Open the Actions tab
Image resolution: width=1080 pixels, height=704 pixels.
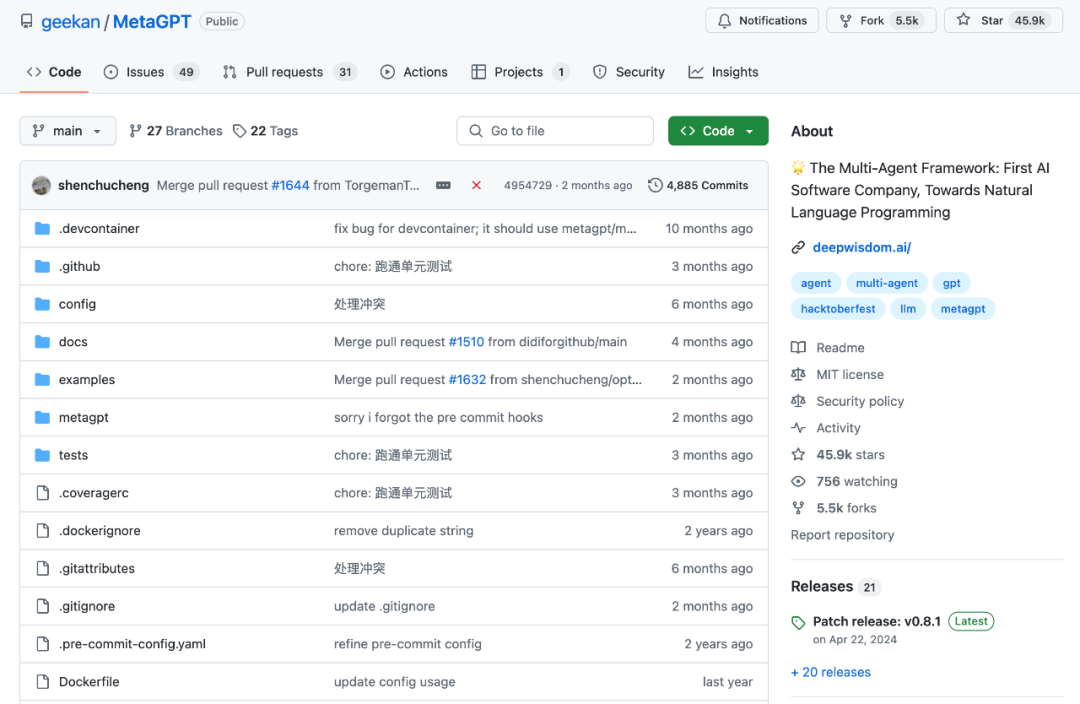414,72
